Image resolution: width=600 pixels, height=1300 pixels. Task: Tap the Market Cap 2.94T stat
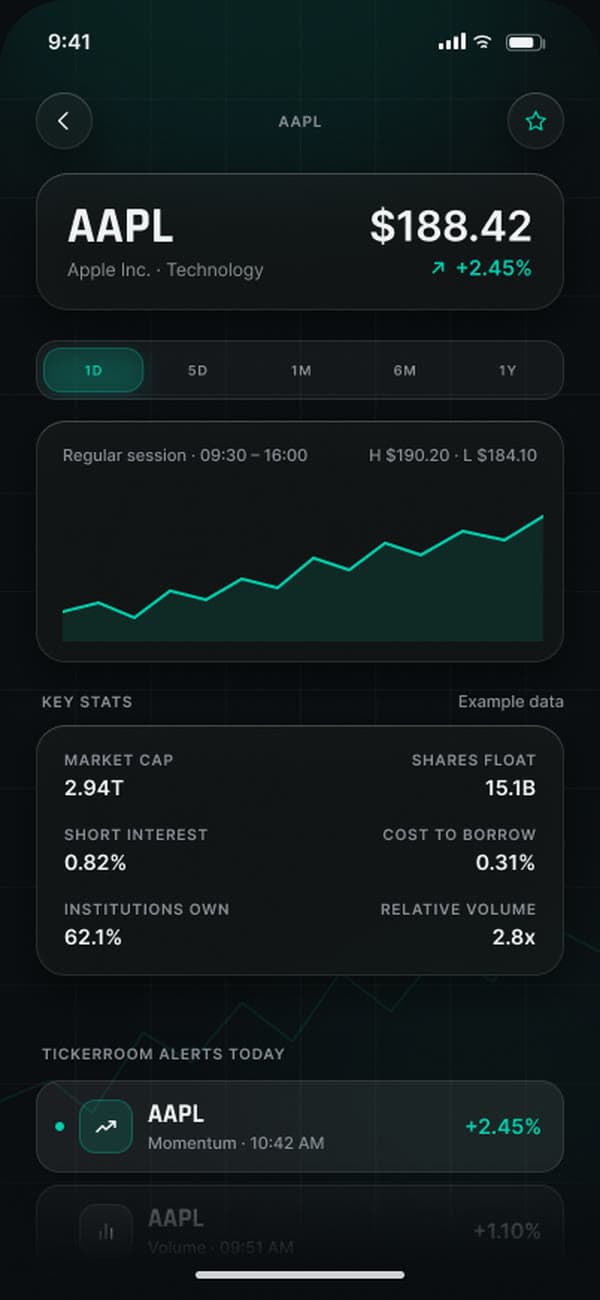tap(119, 775)
